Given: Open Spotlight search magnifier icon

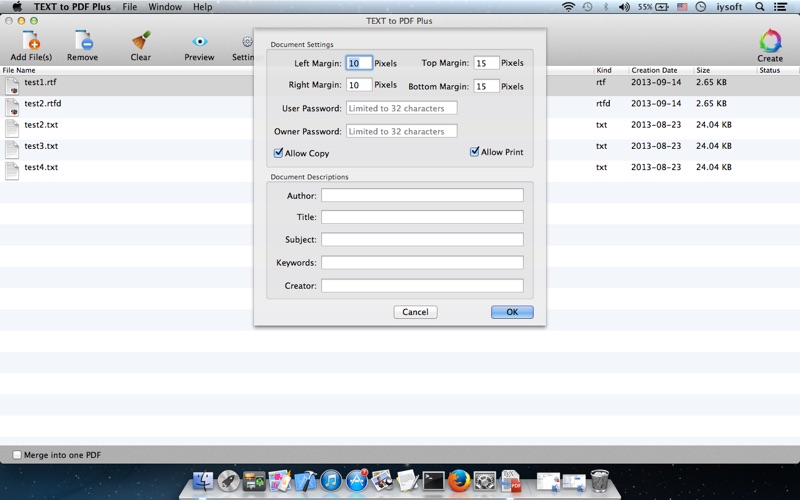Looking at the screenshot, I should (760, 7).
